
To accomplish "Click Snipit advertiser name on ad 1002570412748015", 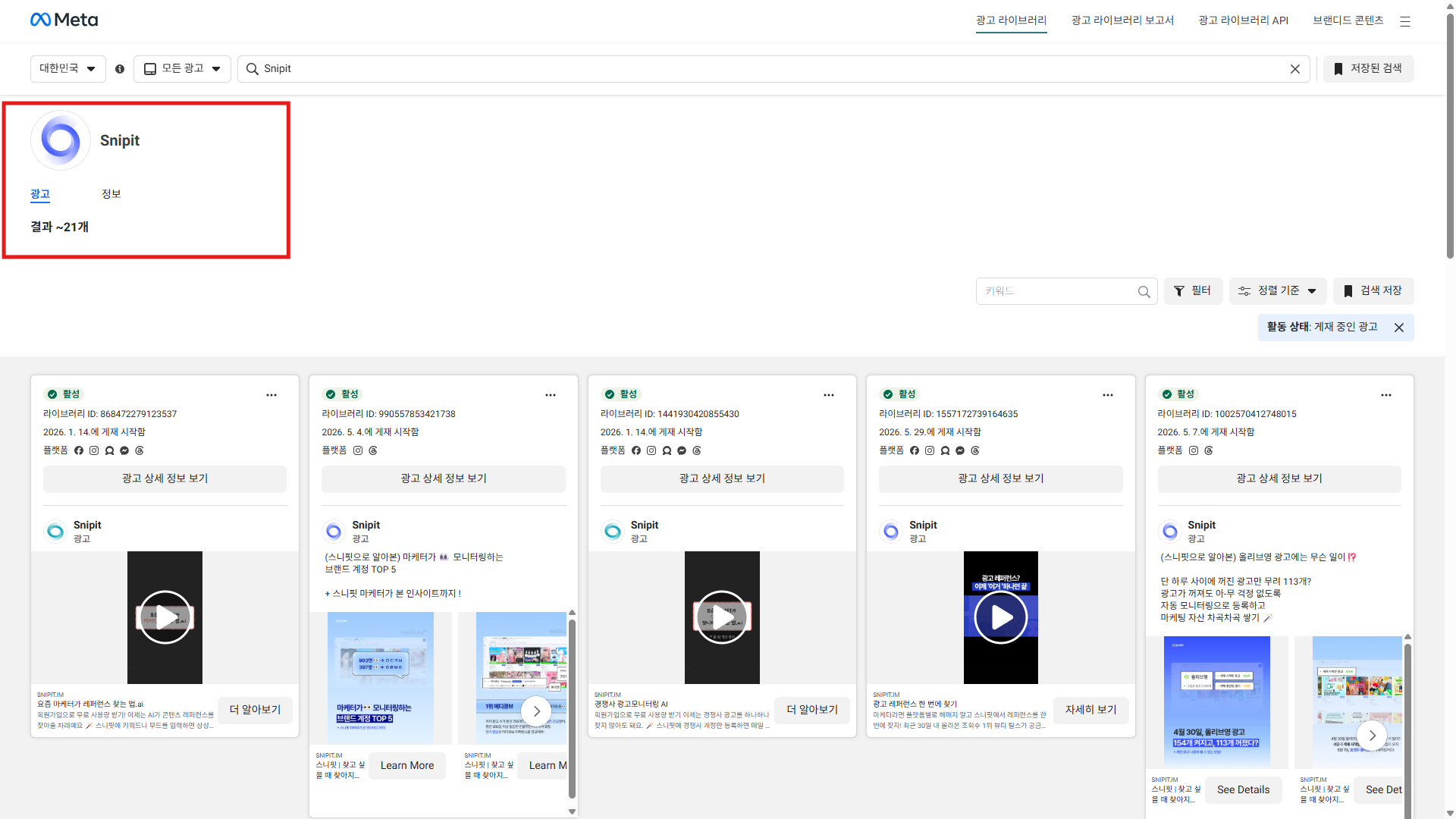I will click(x=1202, y=525).
